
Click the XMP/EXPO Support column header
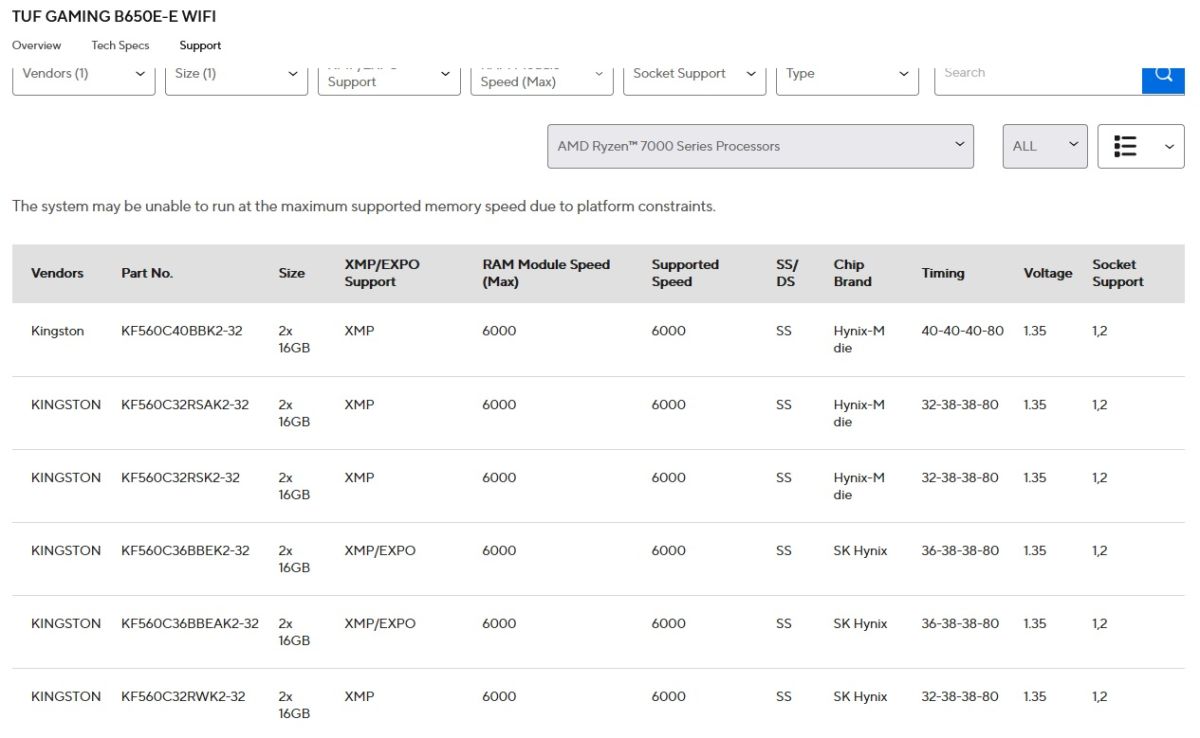pyautogui.click(x=382, y=273)
